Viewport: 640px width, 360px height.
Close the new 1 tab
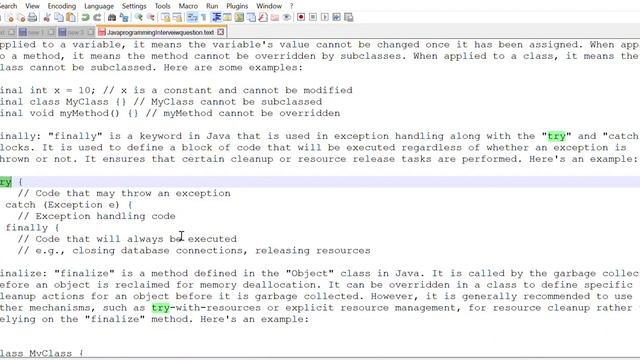[x=51, y=32]
